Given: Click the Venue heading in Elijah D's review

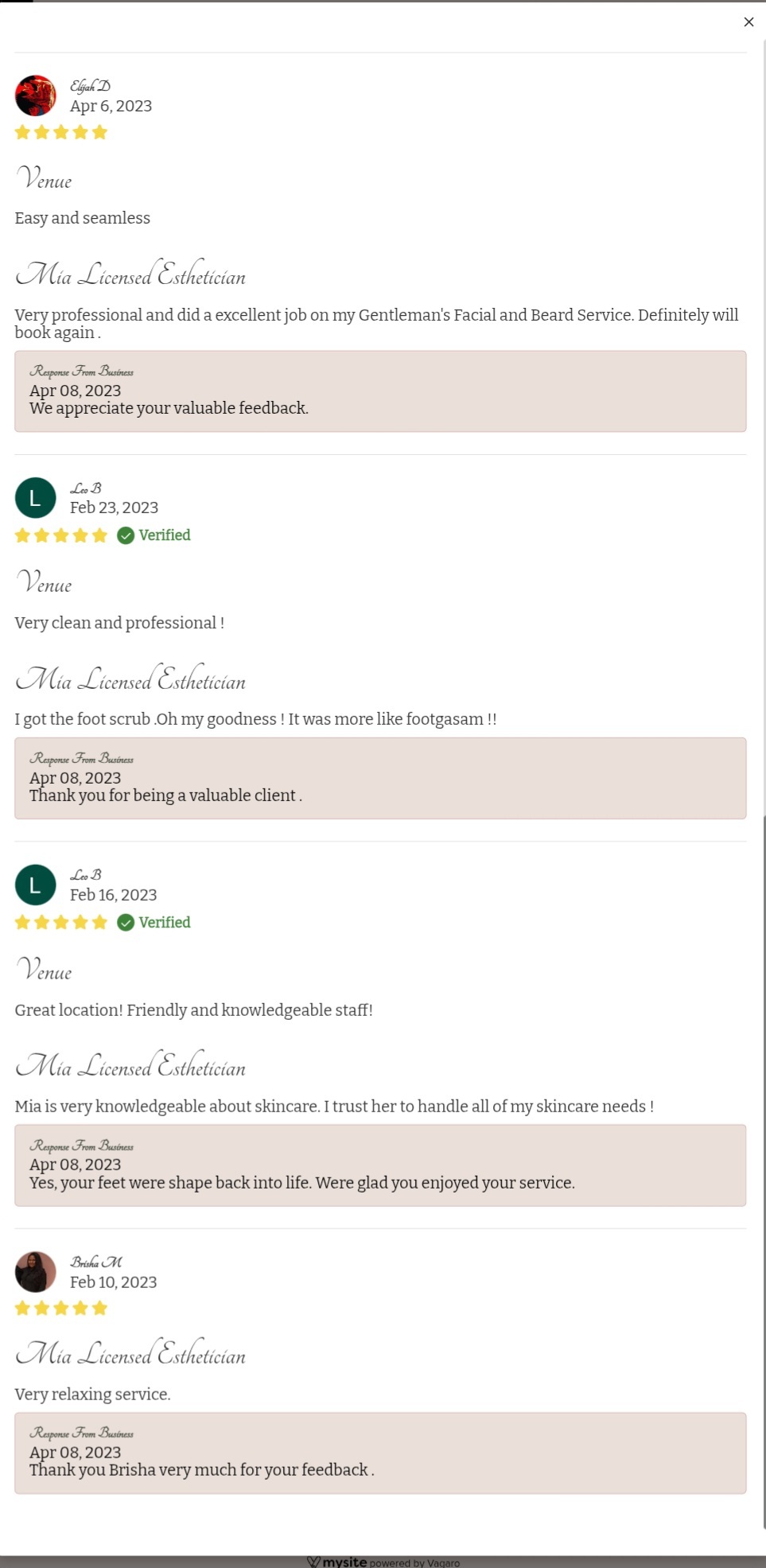Looking at the screenshot, I should [44, 178].
